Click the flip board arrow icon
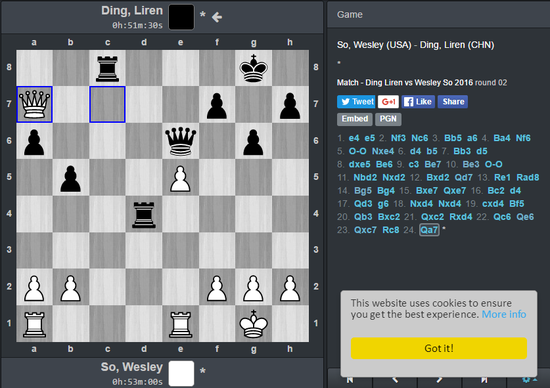 pos(217,17)
